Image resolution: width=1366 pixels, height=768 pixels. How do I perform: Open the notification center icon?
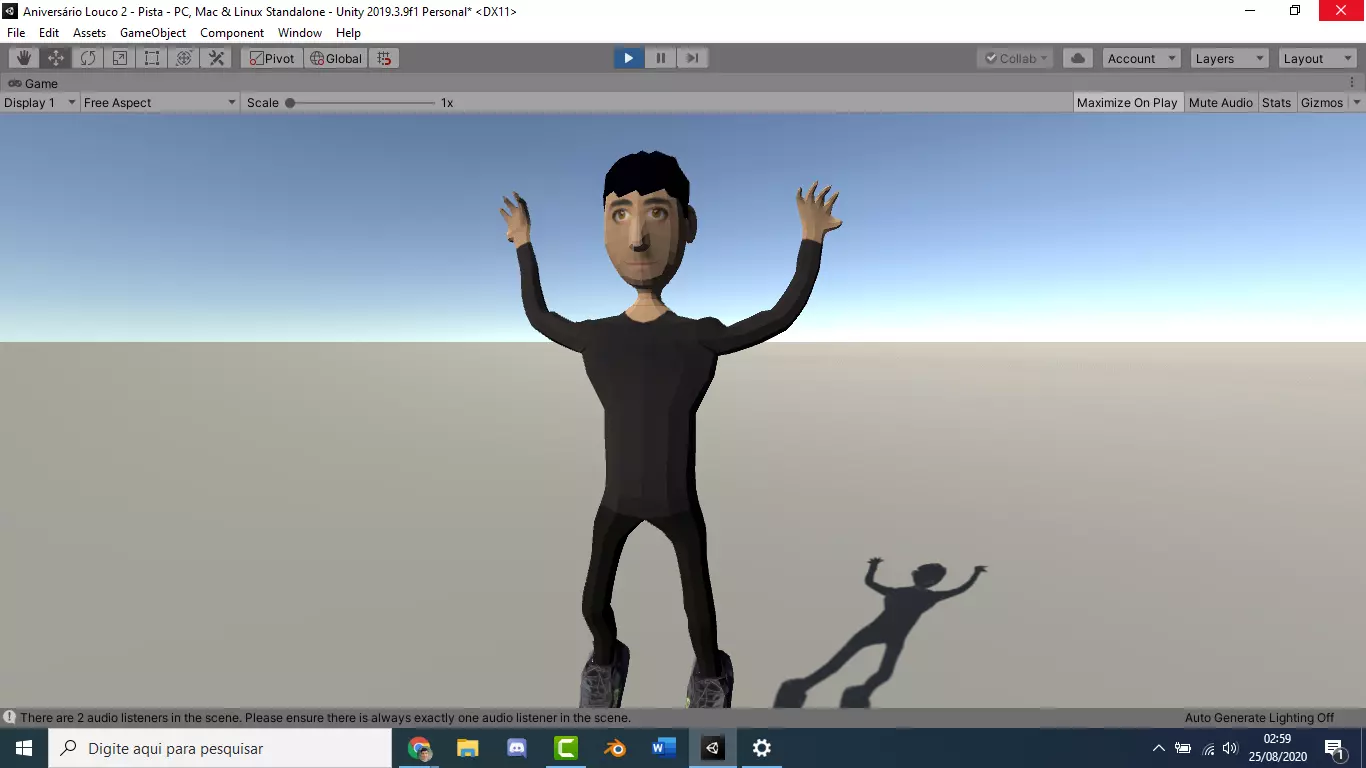(x=1334, y=748)
